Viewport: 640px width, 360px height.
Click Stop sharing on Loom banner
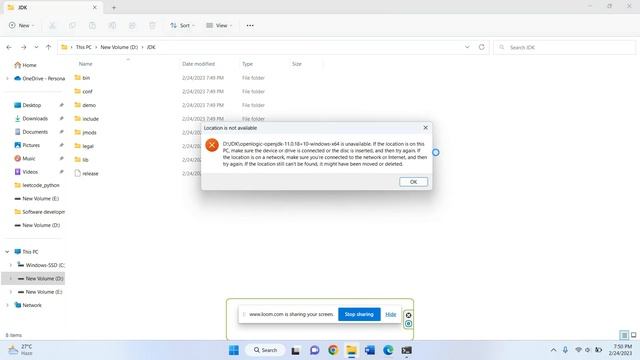(x=359, y=314)
